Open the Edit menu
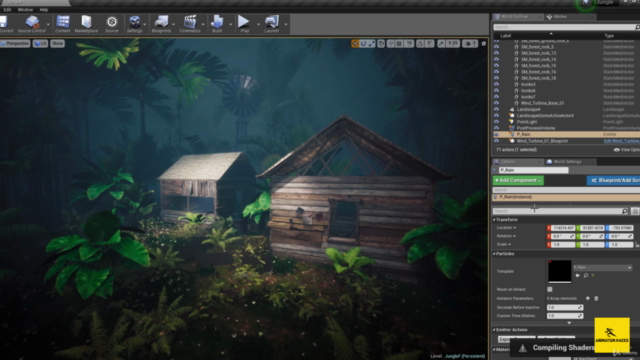The image size is (640, 360). pos(7,9)
